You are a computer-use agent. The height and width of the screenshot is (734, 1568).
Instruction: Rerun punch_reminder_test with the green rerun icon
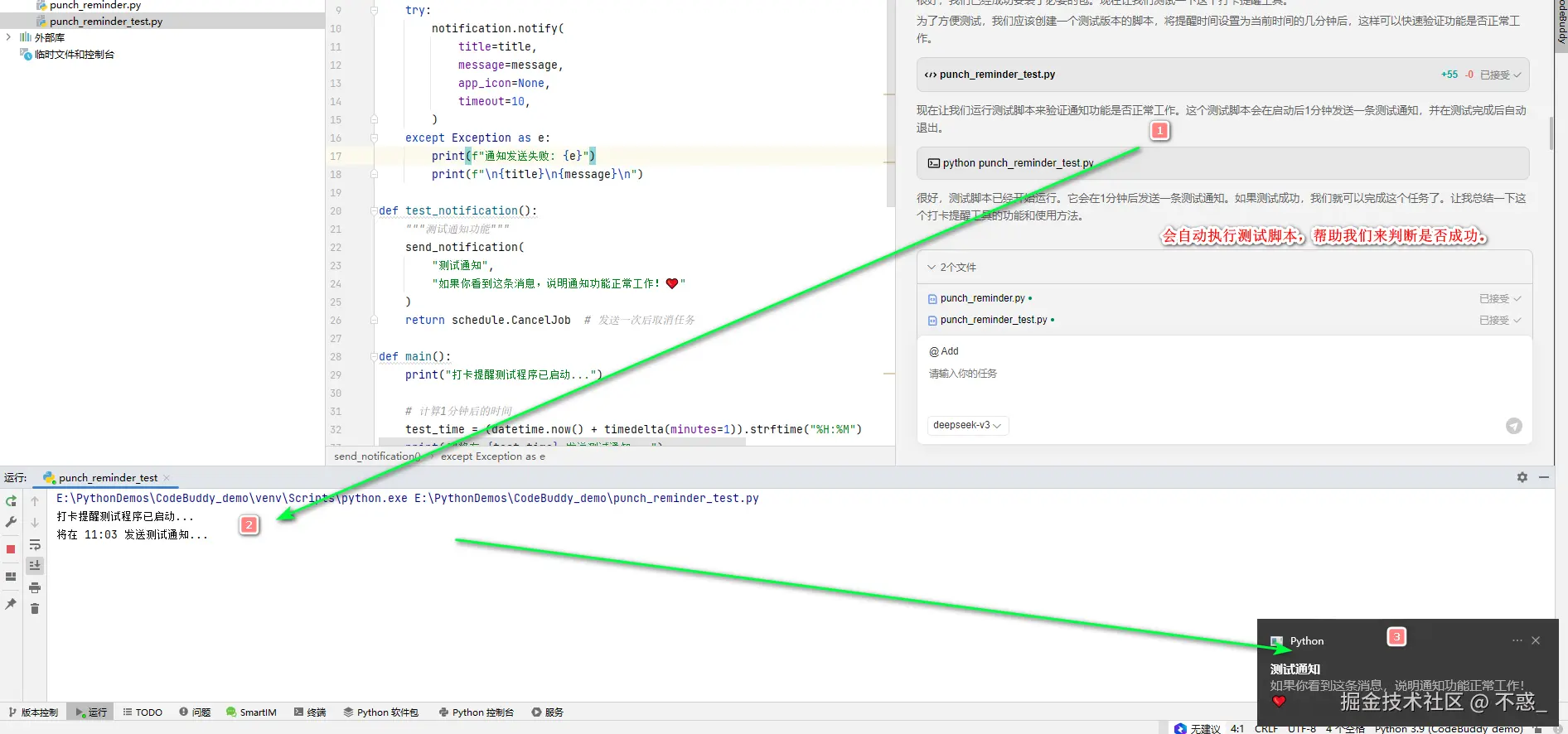(11, 501)
